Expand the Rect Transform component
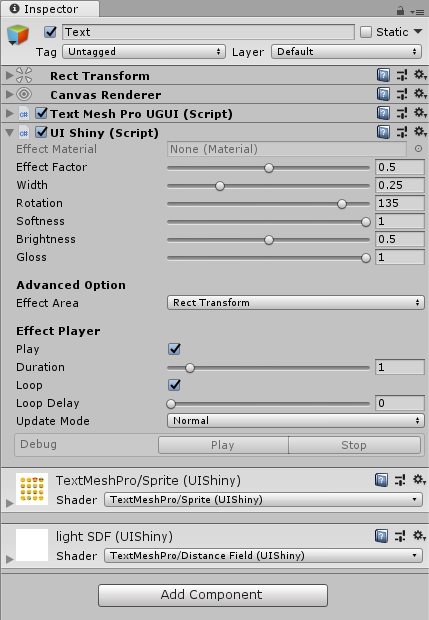This screenshot has height=620, width=429. [9, 75]
